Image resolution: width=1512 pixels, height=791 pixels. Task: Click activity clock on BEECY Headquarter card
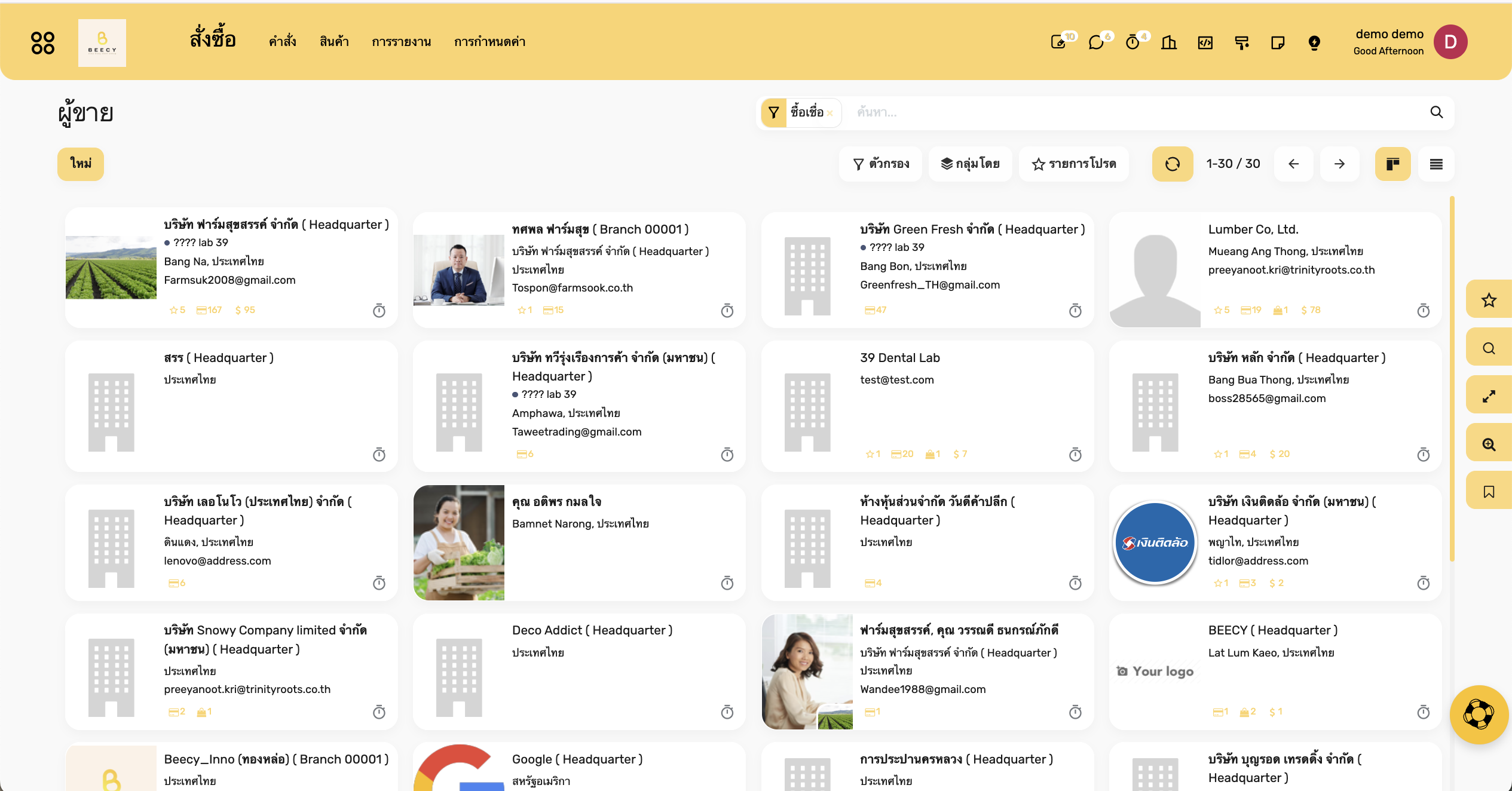(x=1424, y=712)
